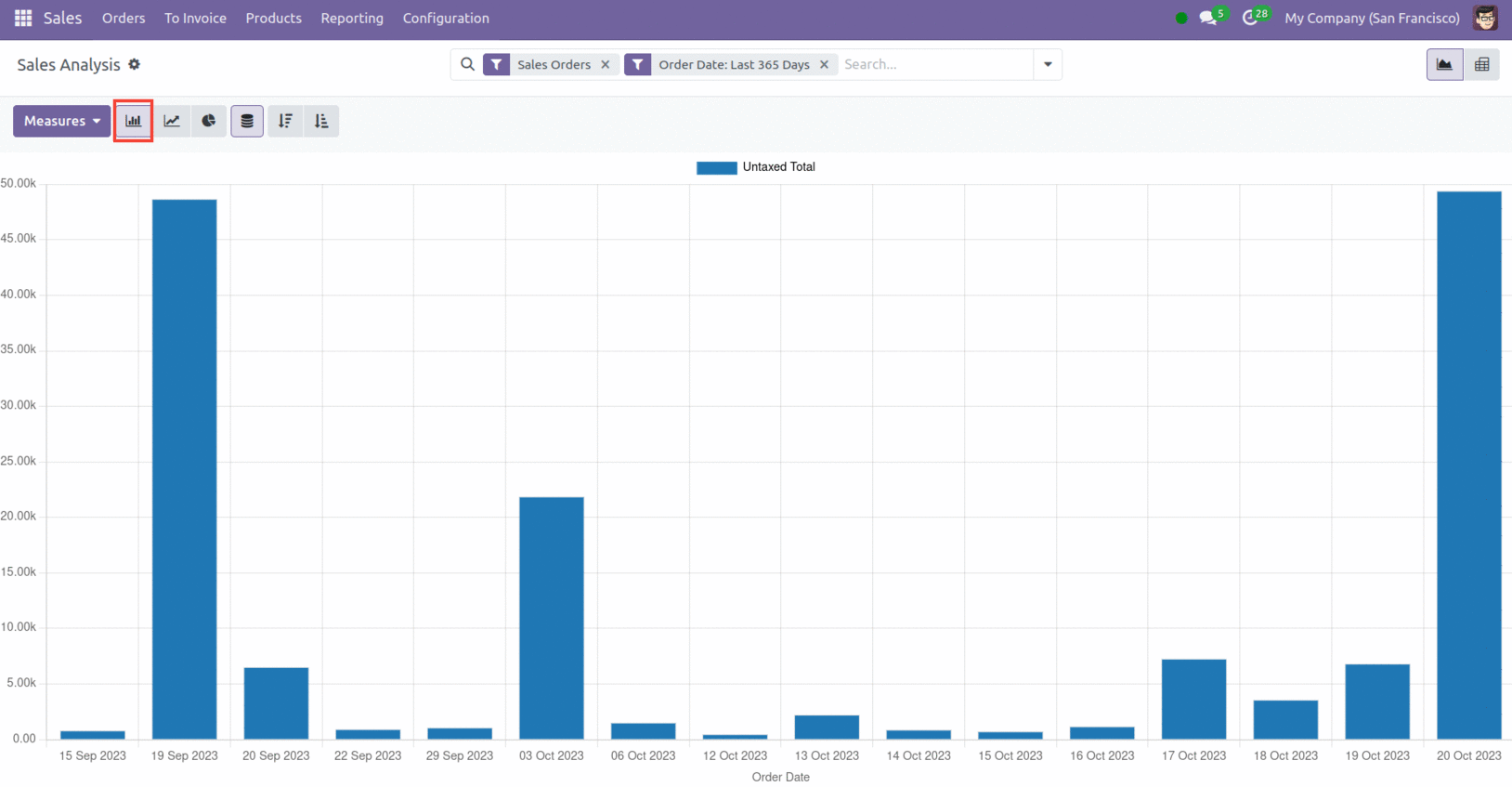The height and width of the screenshot is (787, 1512).
Task: Open the Configuration menu
Action: tap(446, 18)
